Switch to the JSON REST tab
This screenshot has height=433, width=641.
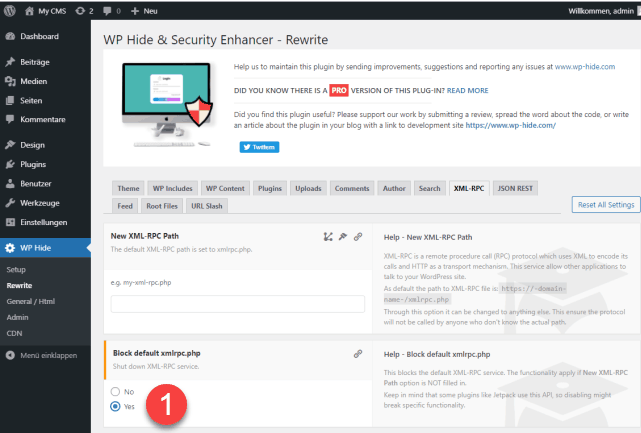pyautogui.click(x=515, y=188)
